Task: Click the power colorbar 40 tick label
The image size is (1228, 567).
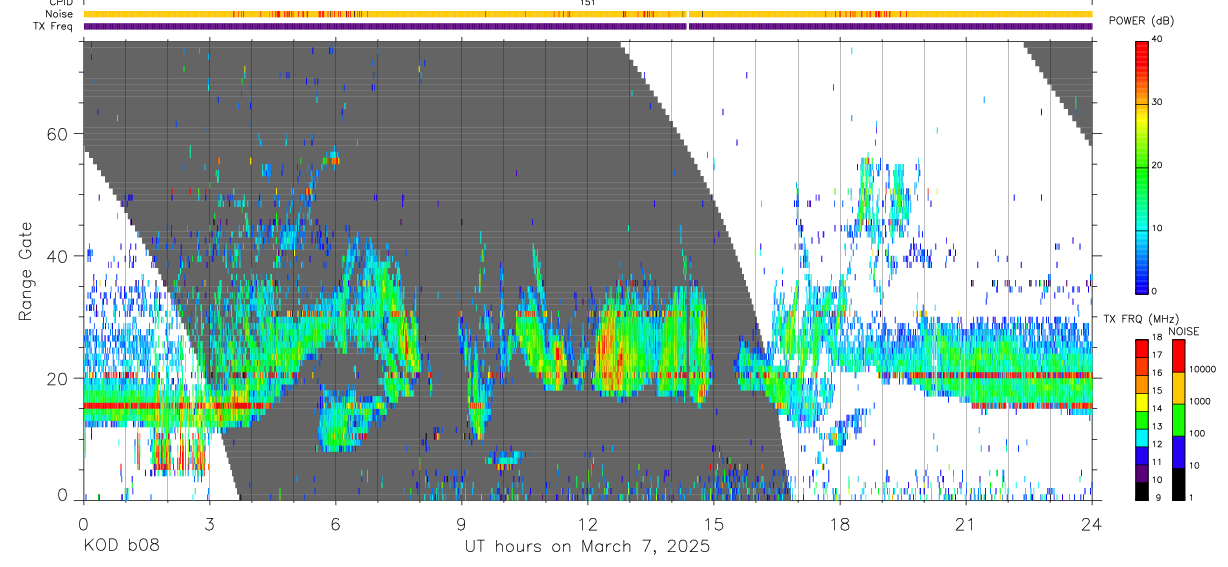Action: click(1157, 39)
